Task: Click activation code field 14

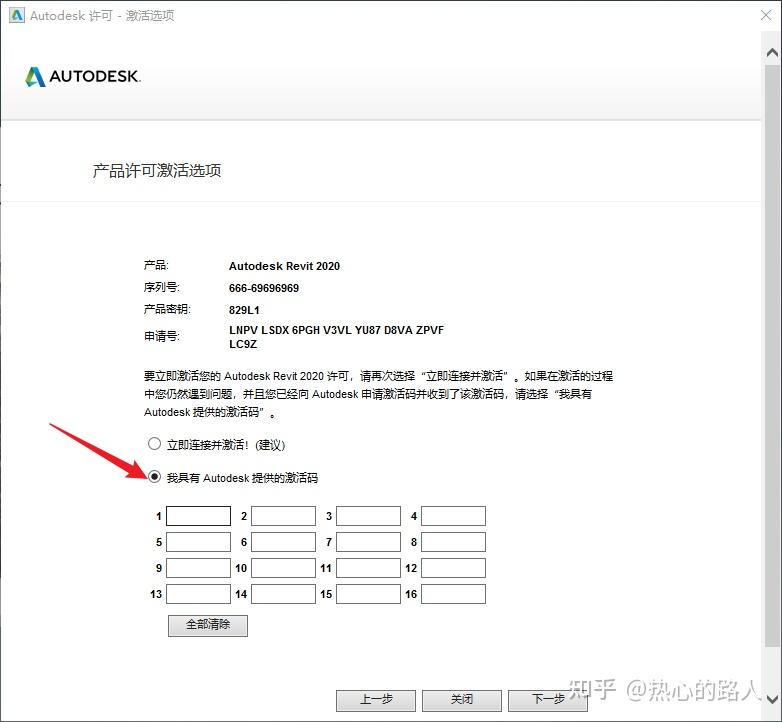Action: (x=283, y=594)
